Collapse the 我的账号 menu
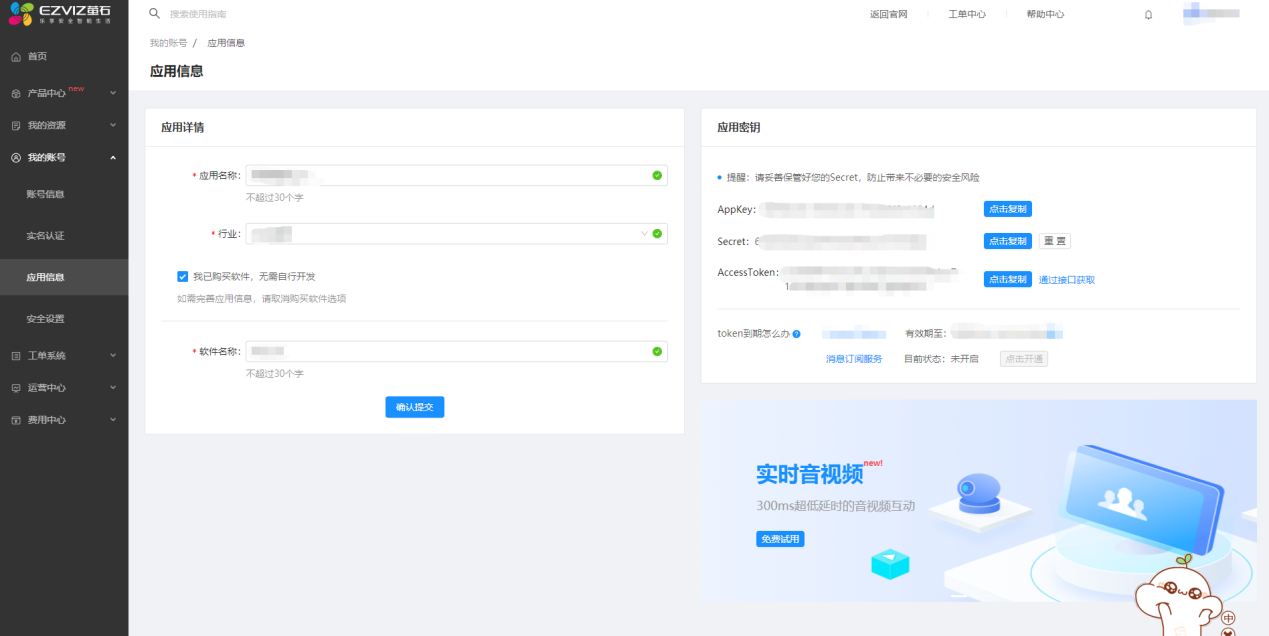 (112, 158)
